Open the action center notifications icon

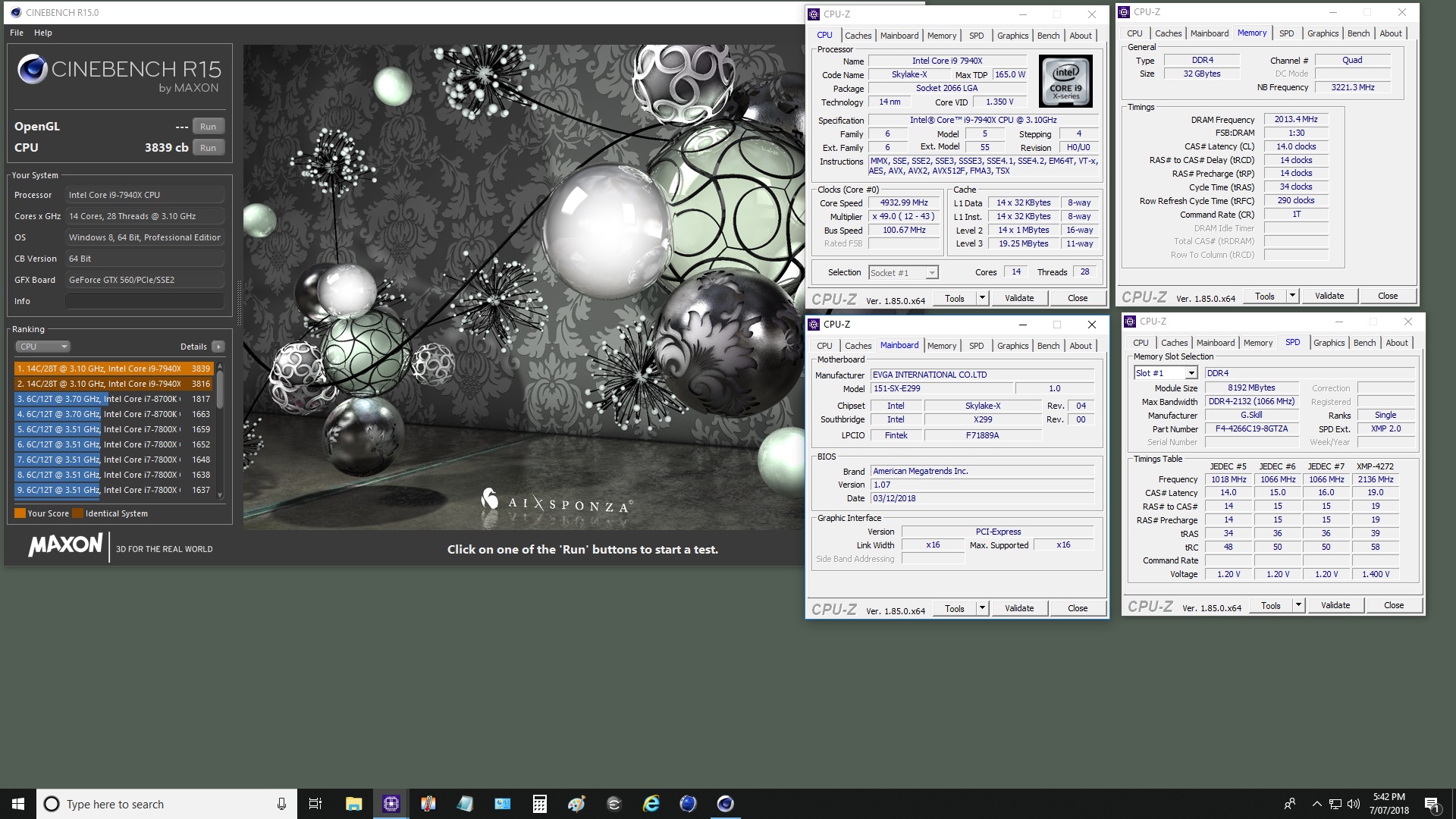tap(1432, 804)
